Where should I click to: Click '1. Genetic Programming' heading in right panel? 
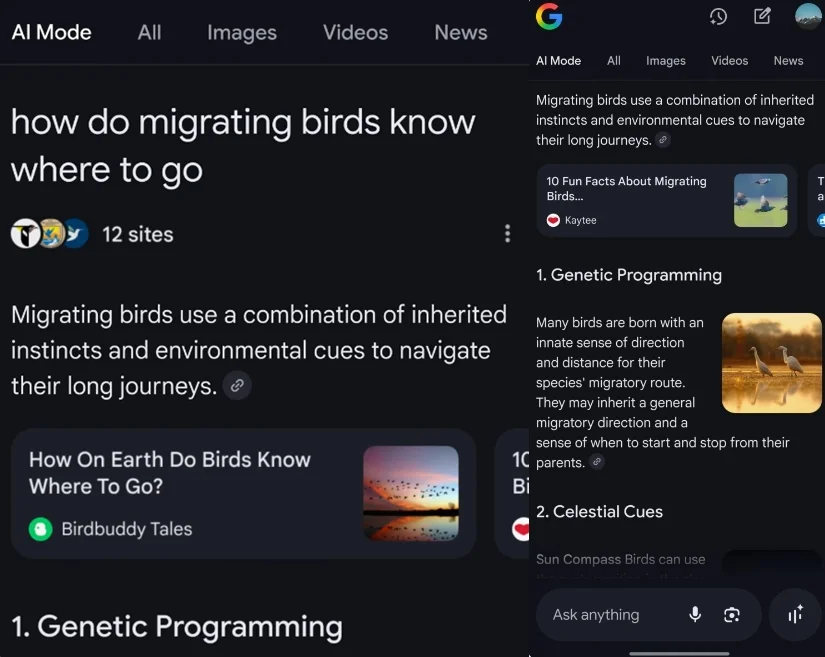click(x=629, y=275)
